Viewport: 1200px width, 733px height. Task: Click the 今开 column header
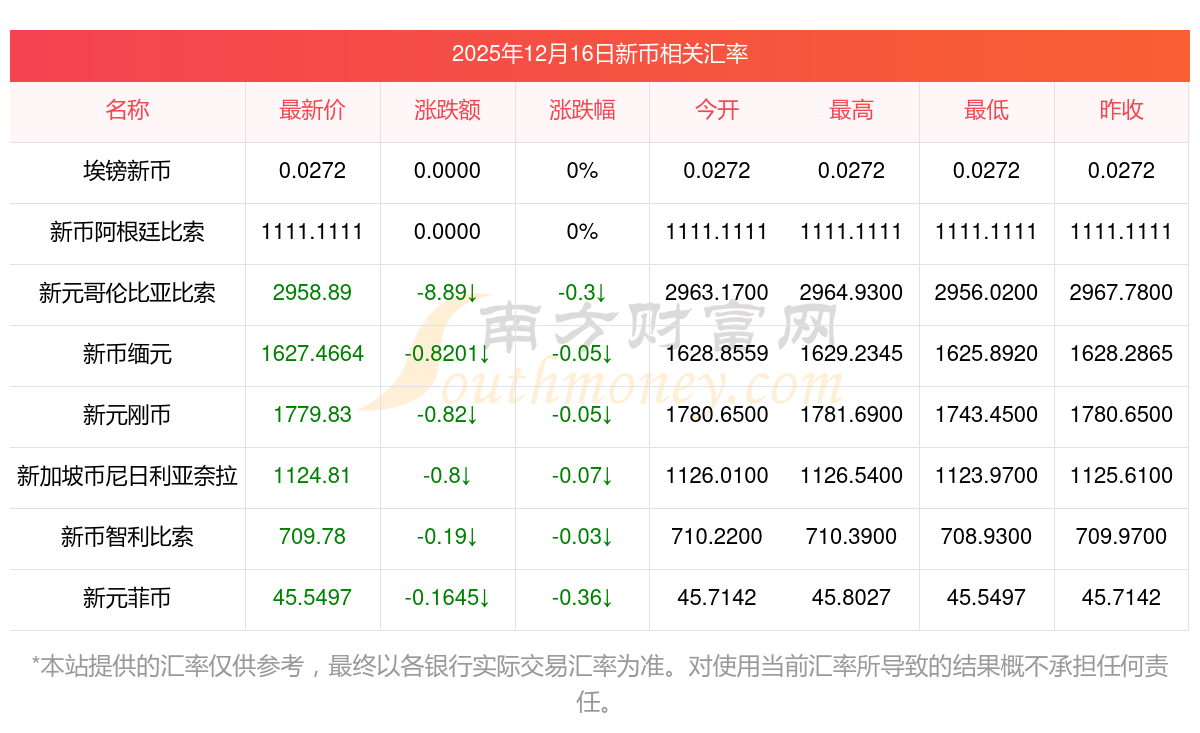tap(717, 110)
